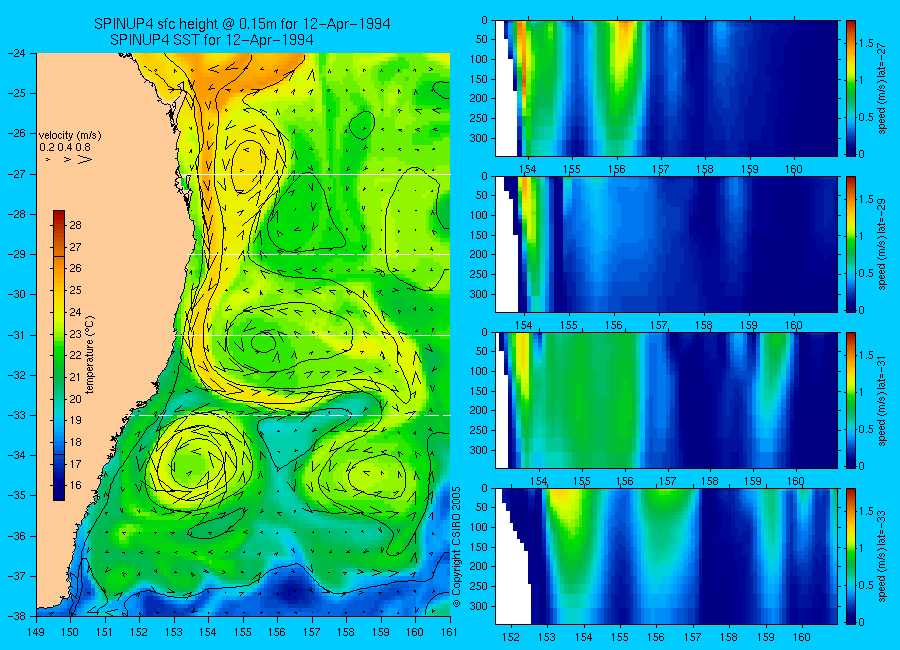Click the title 'SPINUP4 sfc height @ 0.15m for 12-Apr-1994'
Image resolution: width=900 pixels, height=650 pixels.
click(242, 24)
